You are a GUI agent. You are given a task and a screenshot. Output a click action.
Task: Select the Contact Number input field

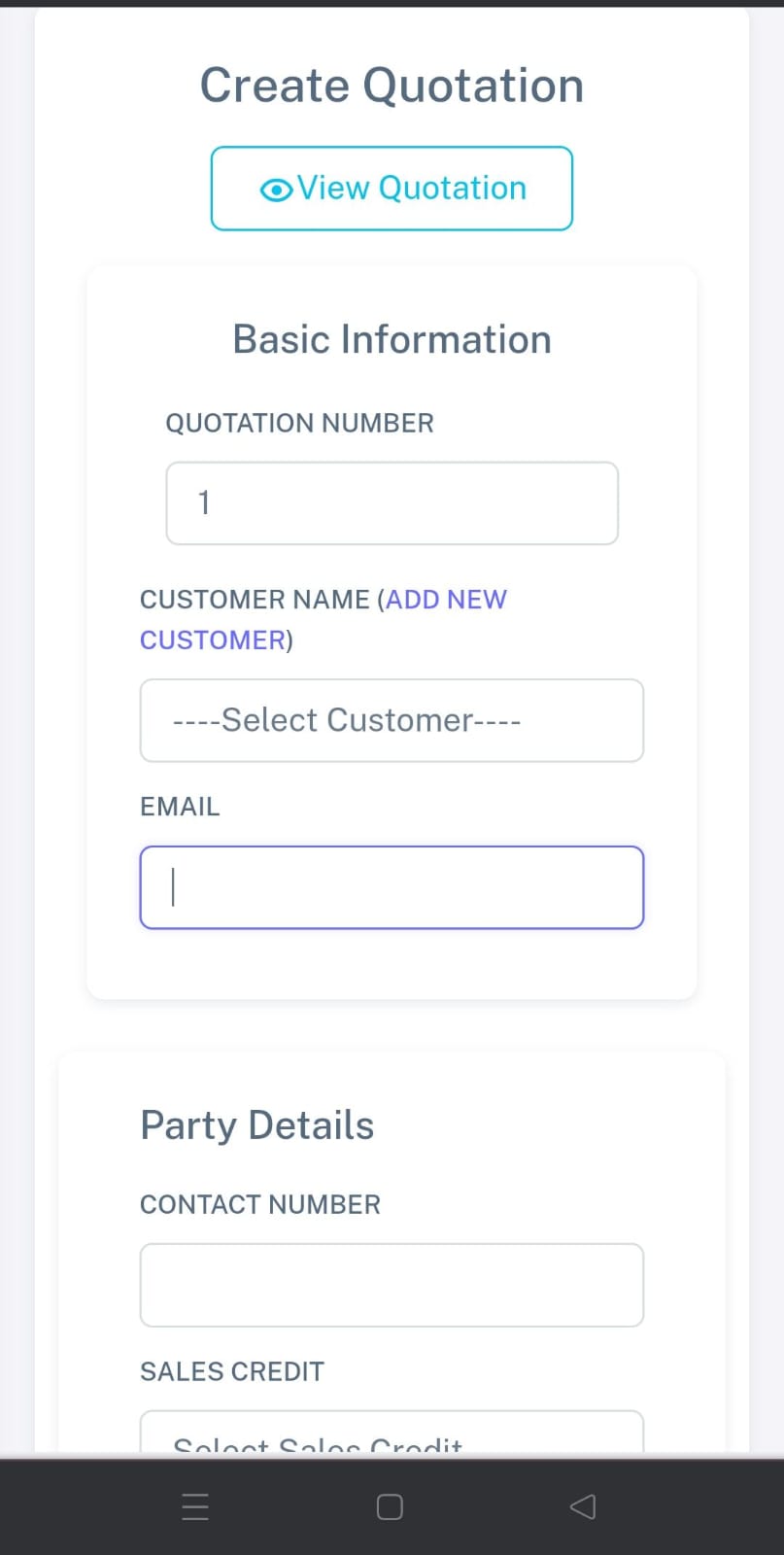tap(392, 1285)
